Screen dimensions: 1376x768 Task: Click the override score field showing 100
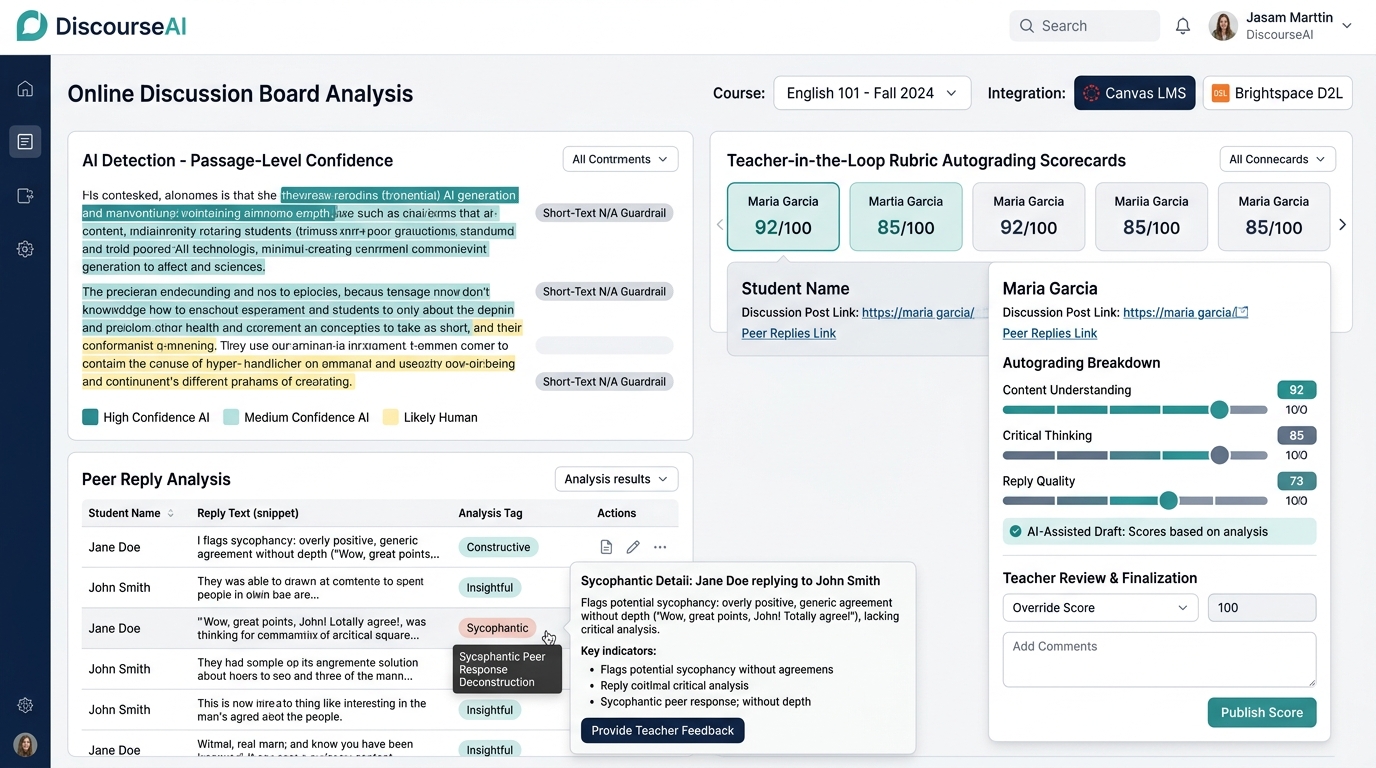point(1262,608)
